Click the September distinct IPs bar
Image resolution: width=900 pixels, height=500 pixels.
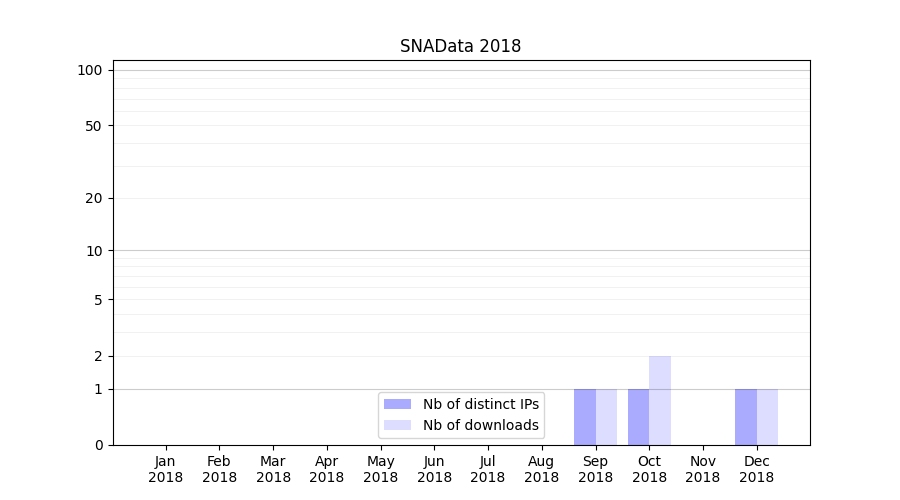[x=585, y=417]
